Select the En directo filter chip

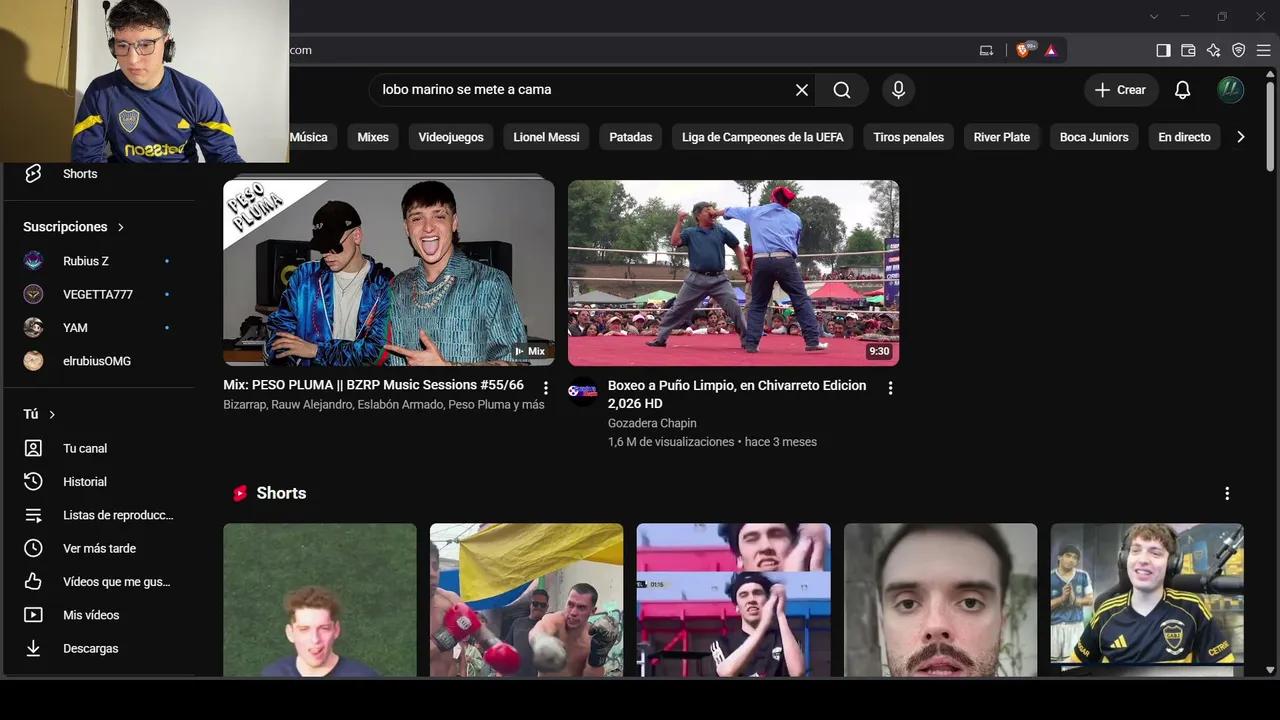click(1185, 137)
